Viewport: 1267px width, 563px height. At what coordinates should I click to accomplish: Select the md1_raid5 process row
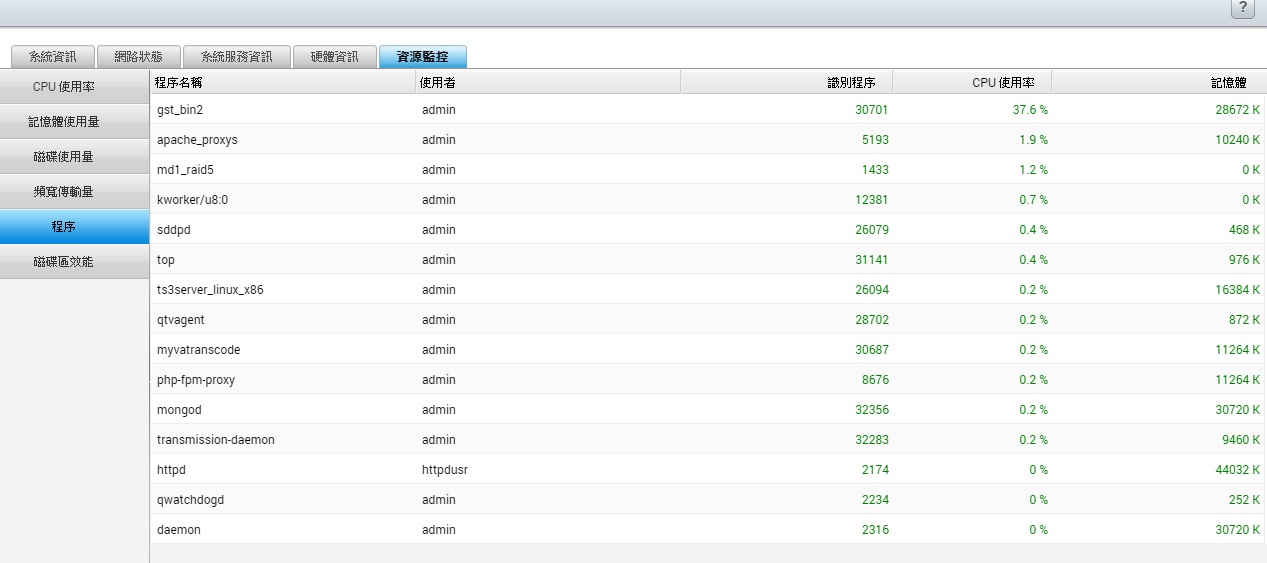coord(707,169)
